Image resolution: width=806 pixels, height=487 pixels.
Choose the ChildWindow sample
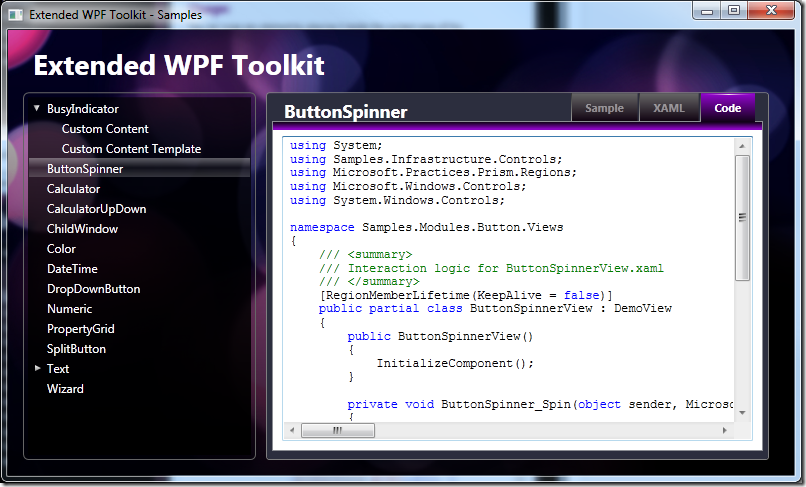pos(82,229)
